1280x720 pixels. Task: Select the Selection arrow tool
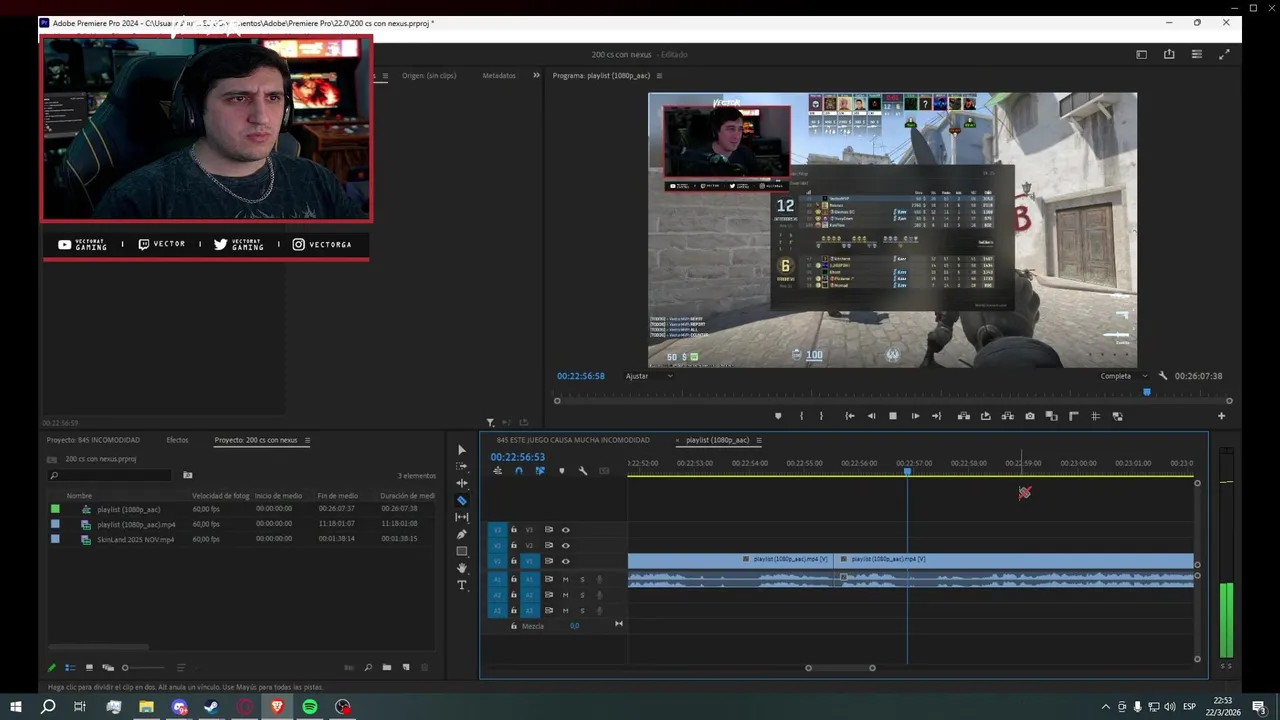point(461,450)
